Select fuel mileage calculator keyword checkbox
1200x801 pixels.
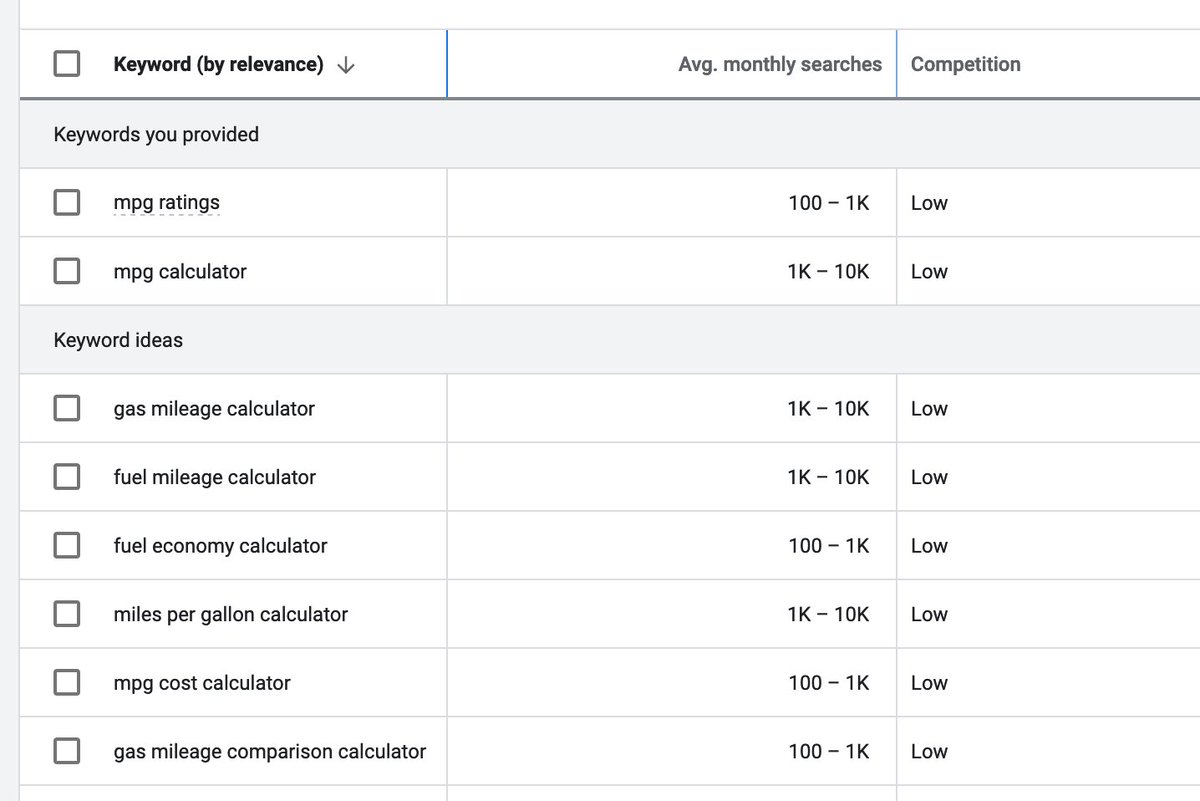(x=66, y=477)
